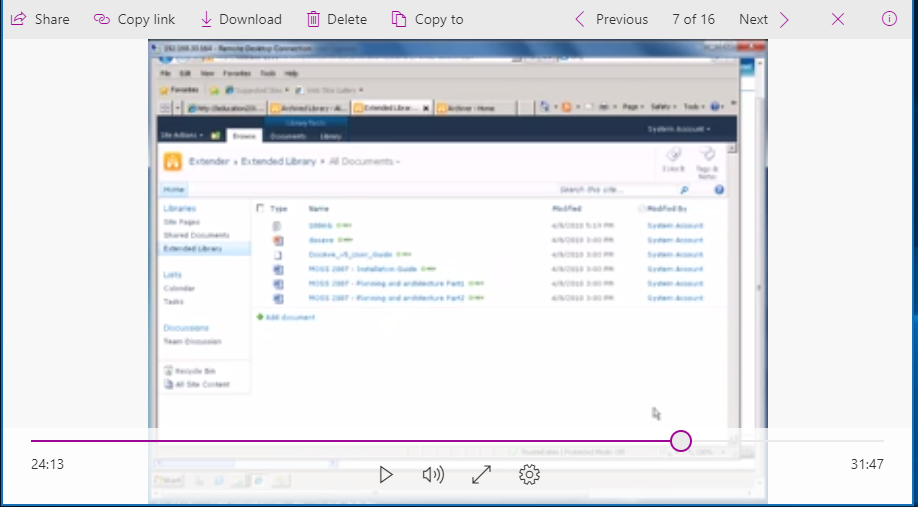Click the 31:47 total duration label
The height and width of the screenshot is (507, 918).
(x=867, y=464)
